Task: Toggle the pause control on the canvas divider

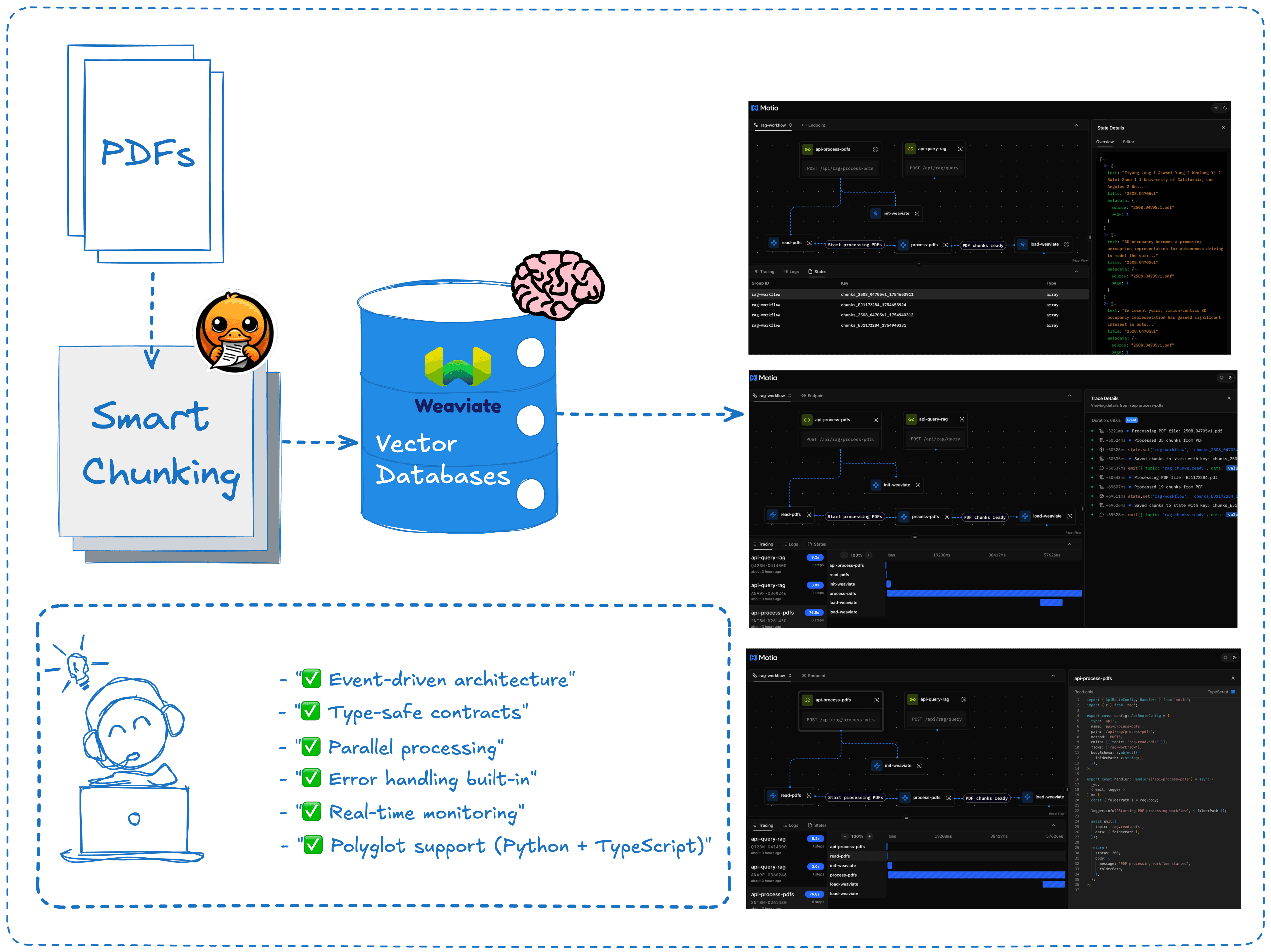Action: point(1090,237)
